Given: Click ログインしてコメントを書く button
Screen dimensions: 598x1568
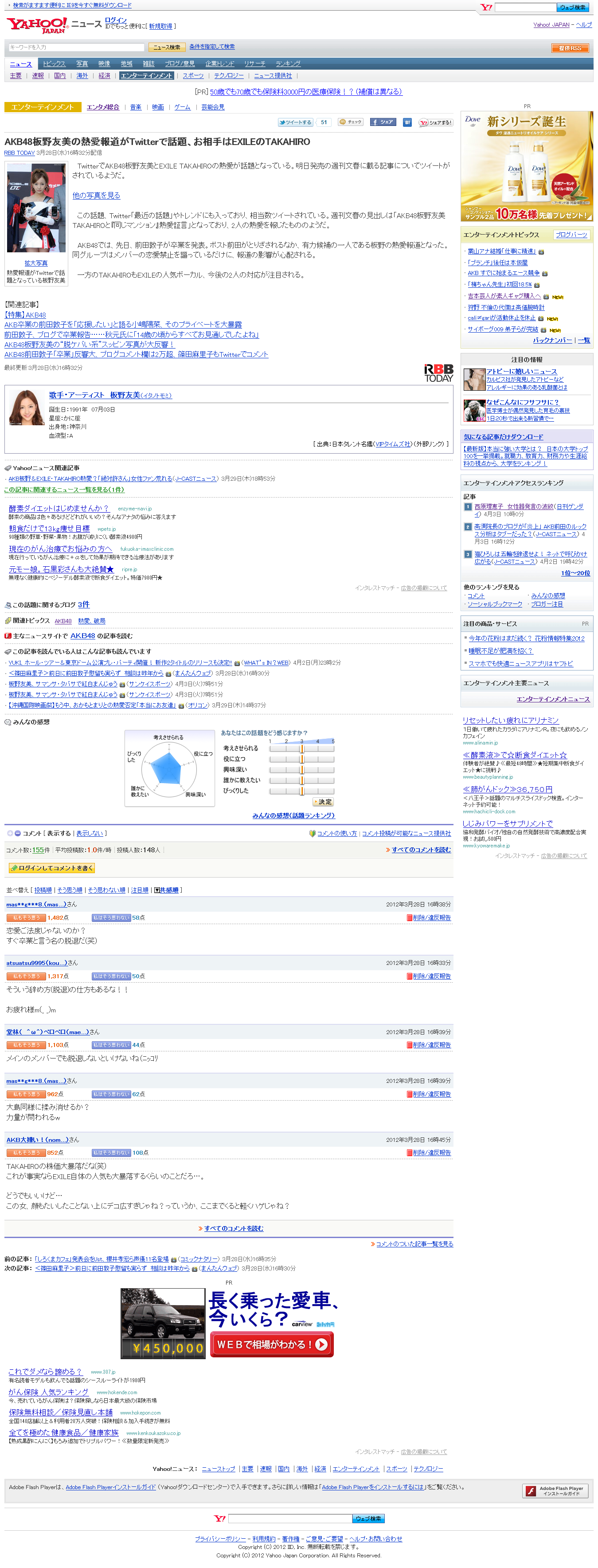Looking at the screenshot, I should pyautogui.click(x=52, y=868).
